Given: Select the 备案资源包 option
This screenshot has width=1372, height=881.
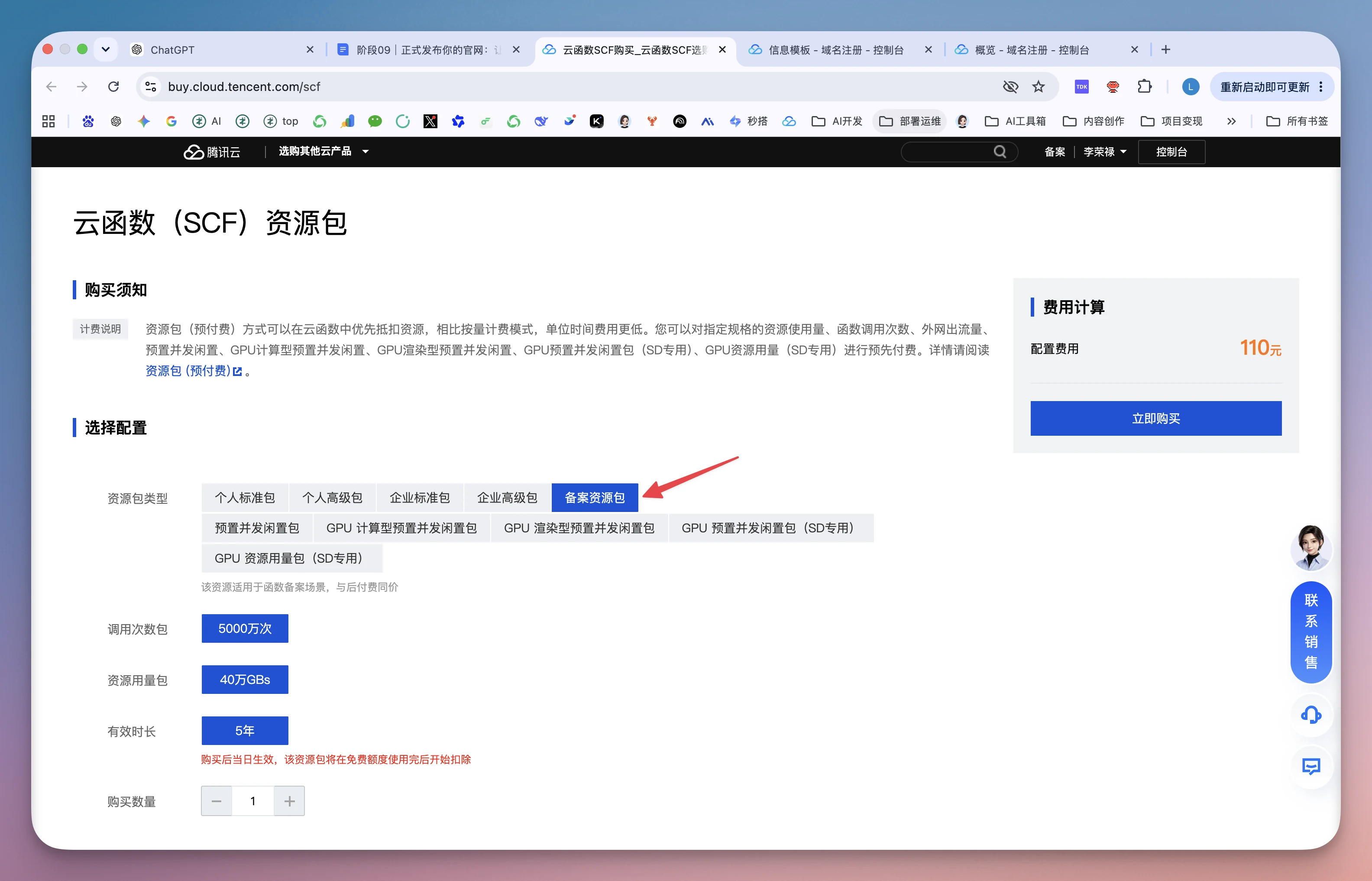Looking at the screenshot, I should (595, 498).
